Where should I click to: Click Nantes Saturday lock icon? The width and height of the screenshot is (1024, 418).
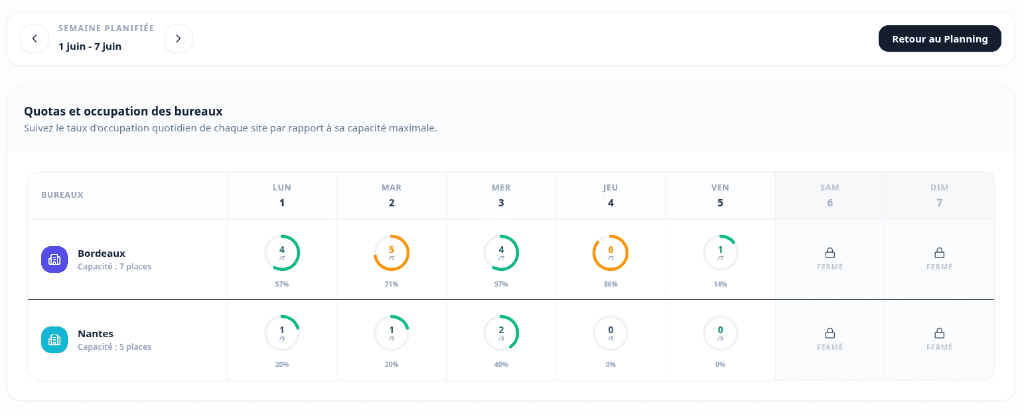click(829, 333)
